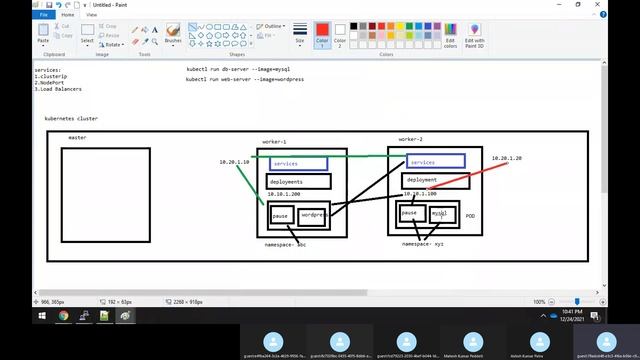Image resolution: width=640 pixels, height=360 pixels.
Task: Choose the Five-point star shape
Action: 209,44
